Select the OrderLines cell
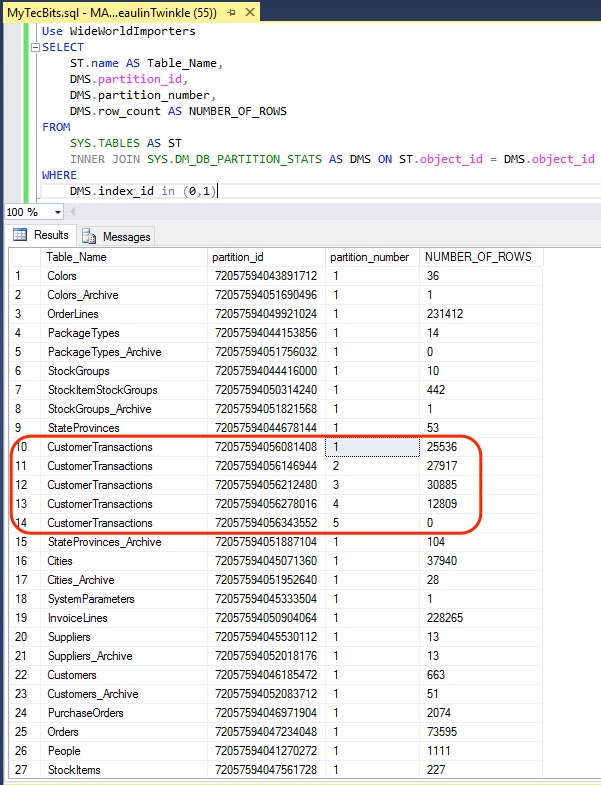601x785 pixels. pos(124,314)
